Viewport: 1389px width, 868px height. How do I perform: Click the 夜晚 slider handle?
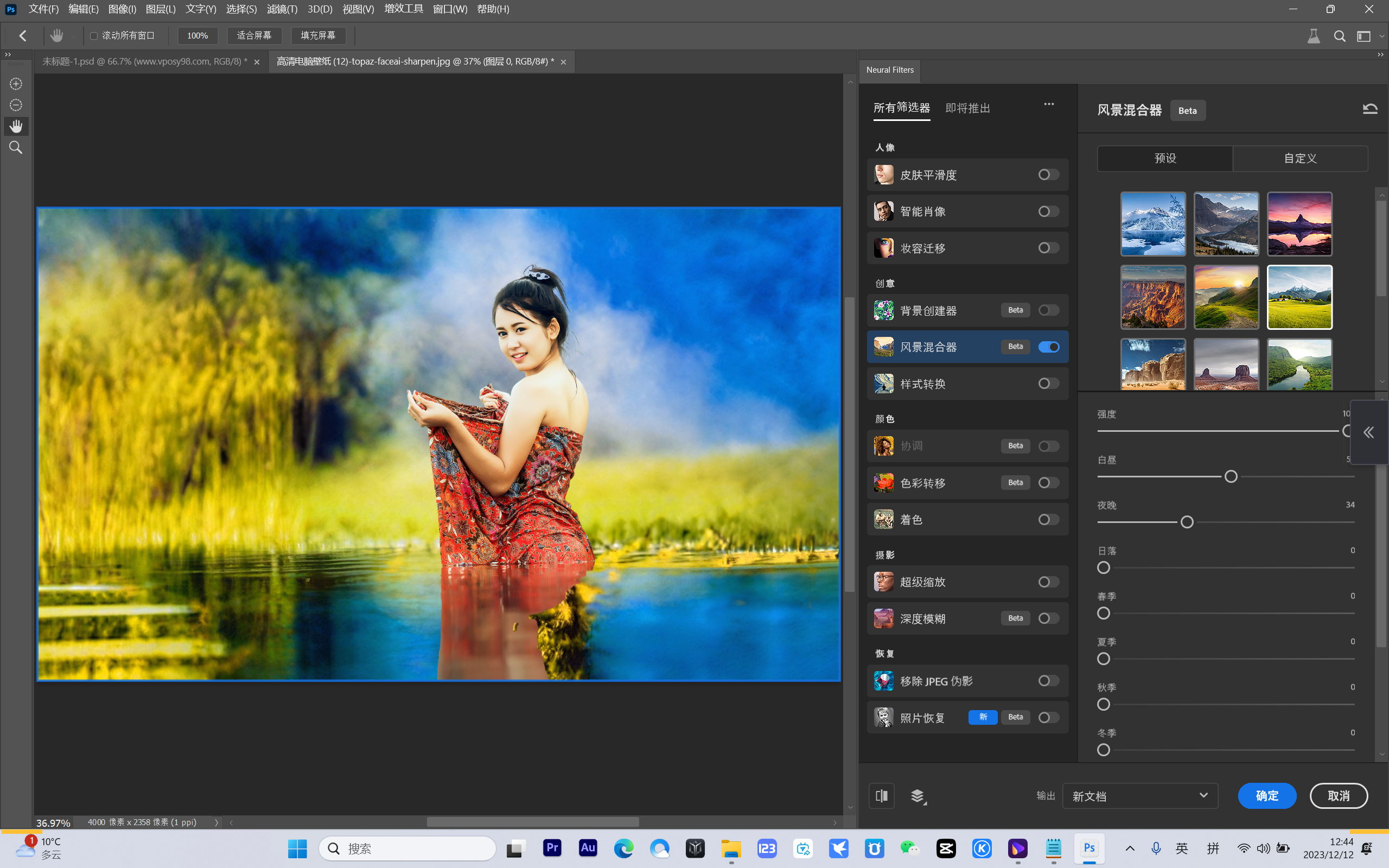pos(1187,522)
